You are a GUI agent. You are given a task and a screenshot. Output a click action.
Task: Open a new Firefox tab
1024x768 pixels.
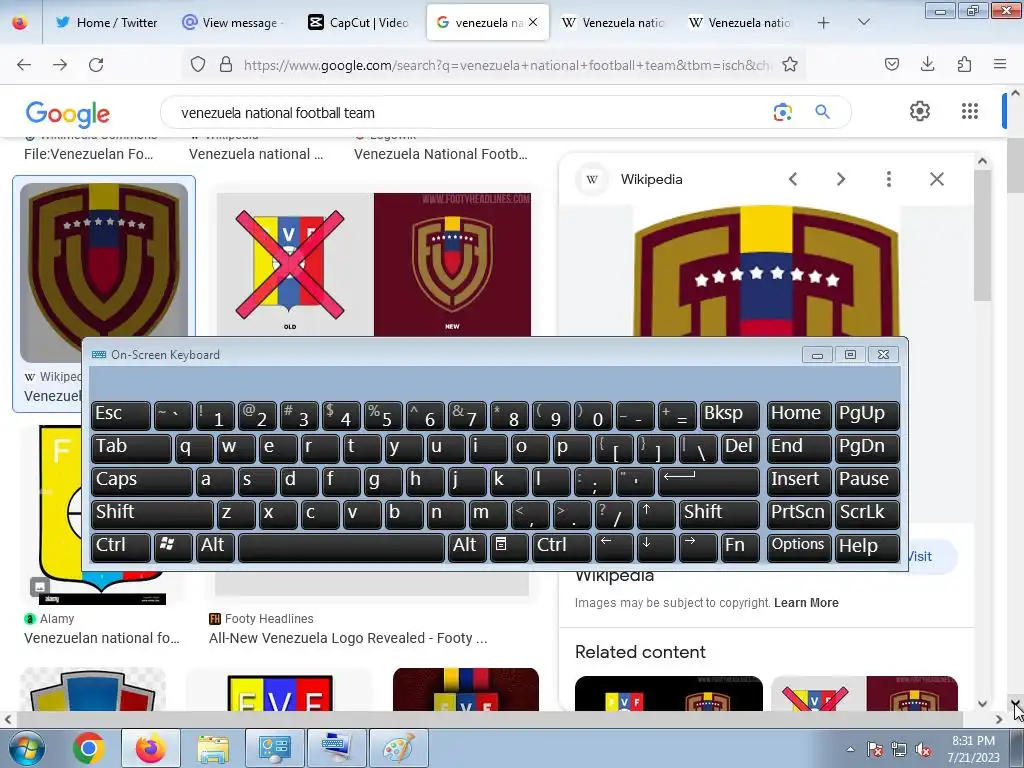824,23
